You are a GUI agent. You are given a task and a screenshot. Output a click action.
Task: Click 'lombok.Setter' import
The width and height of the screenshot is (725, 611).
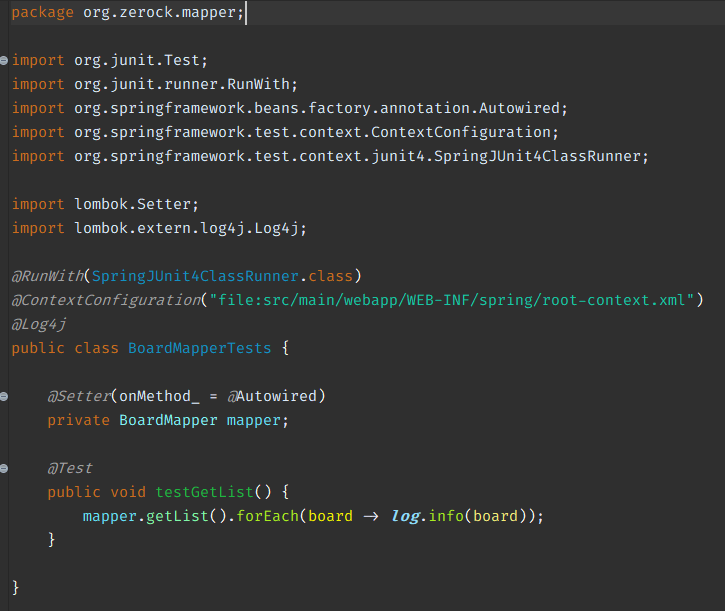132,204
